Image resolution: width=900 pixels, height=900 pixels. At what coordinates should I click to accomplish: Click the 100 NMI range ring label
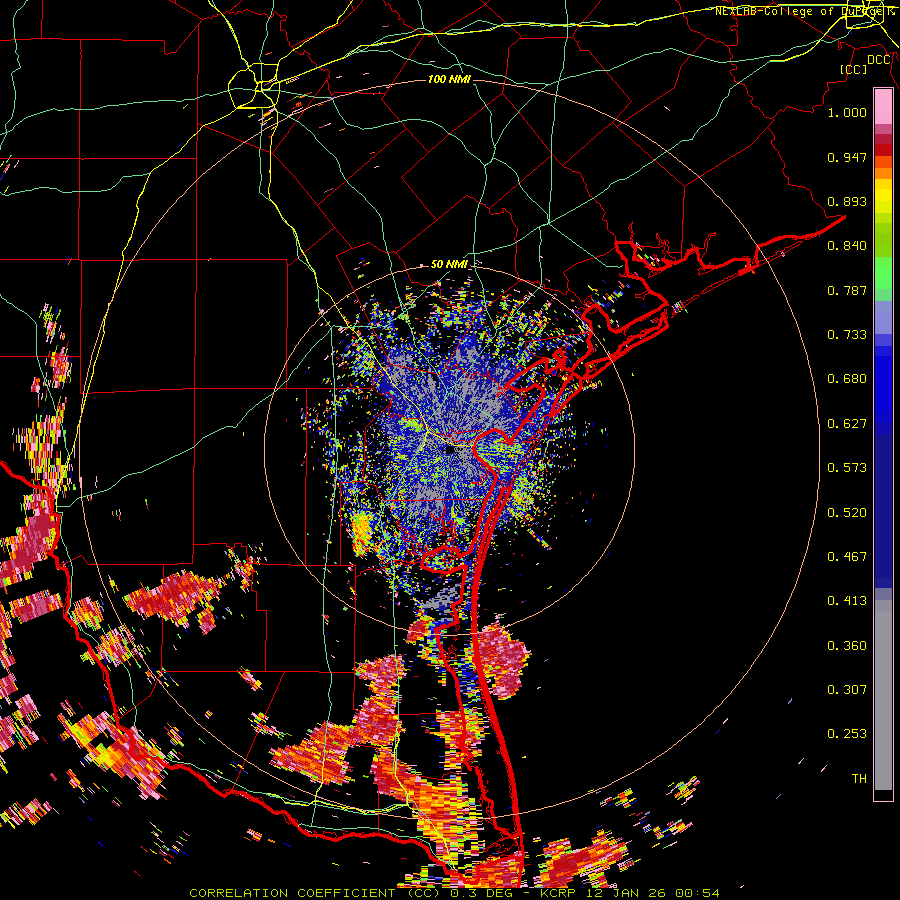(x=449, y=79)
